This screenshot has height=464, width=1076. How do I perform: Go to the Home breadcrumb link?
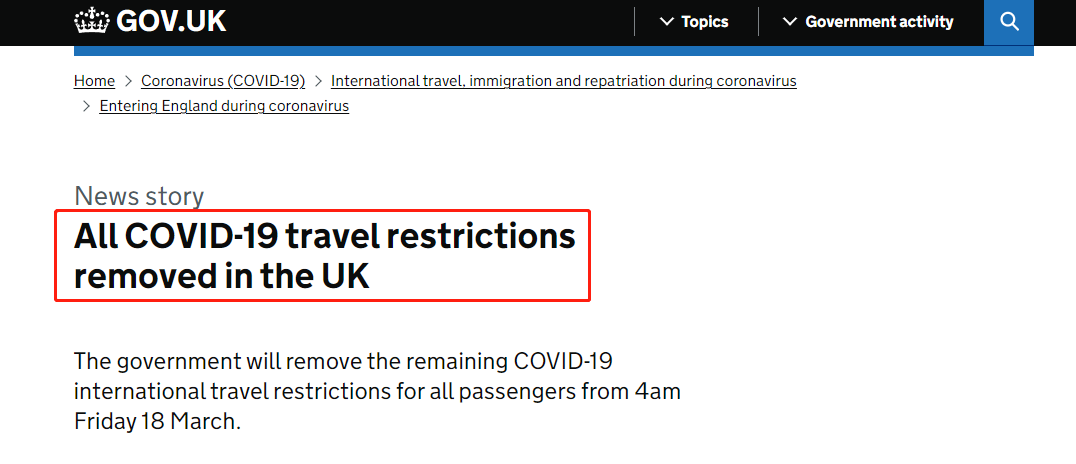click(x=94, y=81)
